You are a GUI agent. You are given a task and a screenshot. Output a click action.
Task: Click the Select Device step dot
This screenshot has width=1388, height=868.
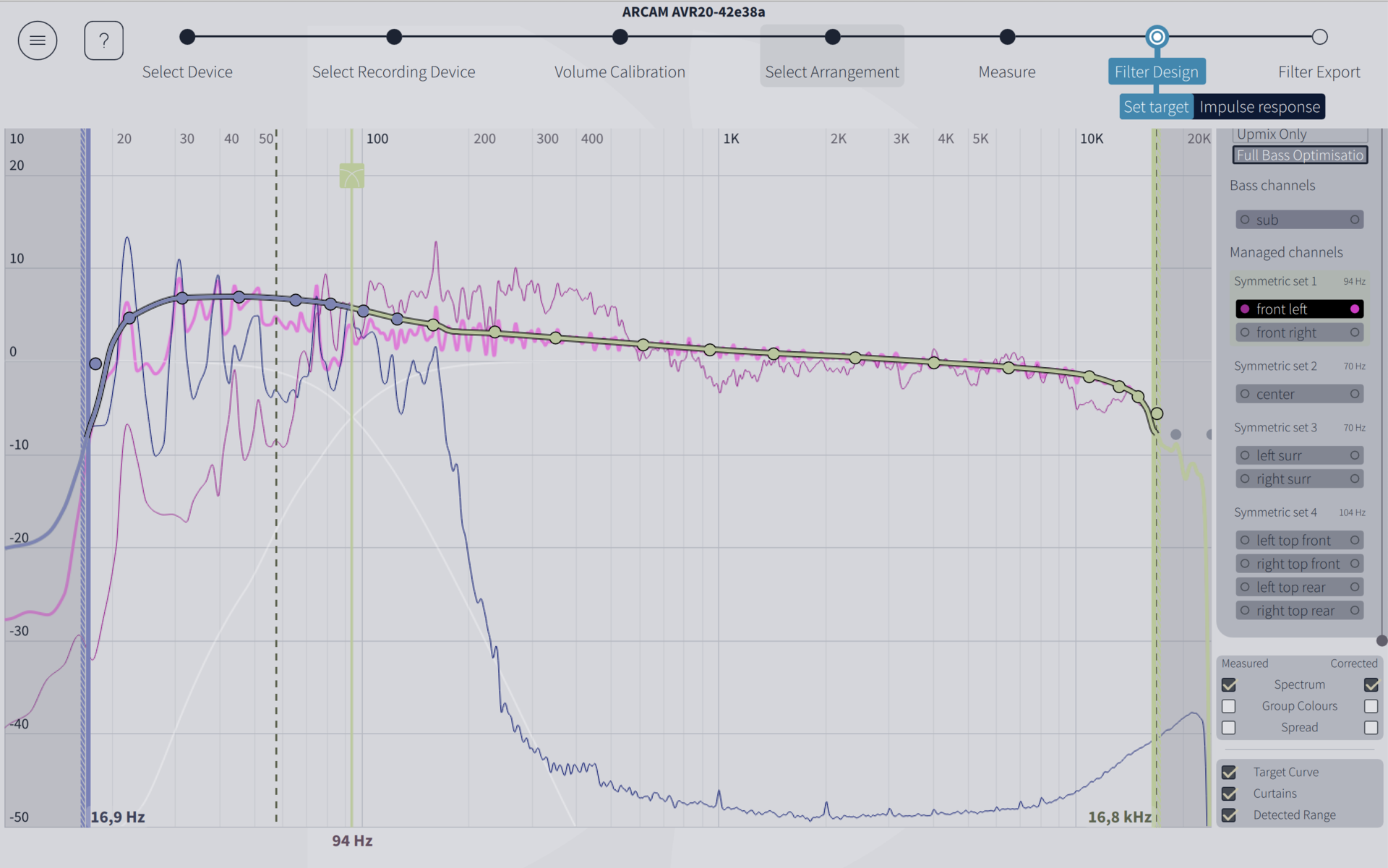coord(187,37)
